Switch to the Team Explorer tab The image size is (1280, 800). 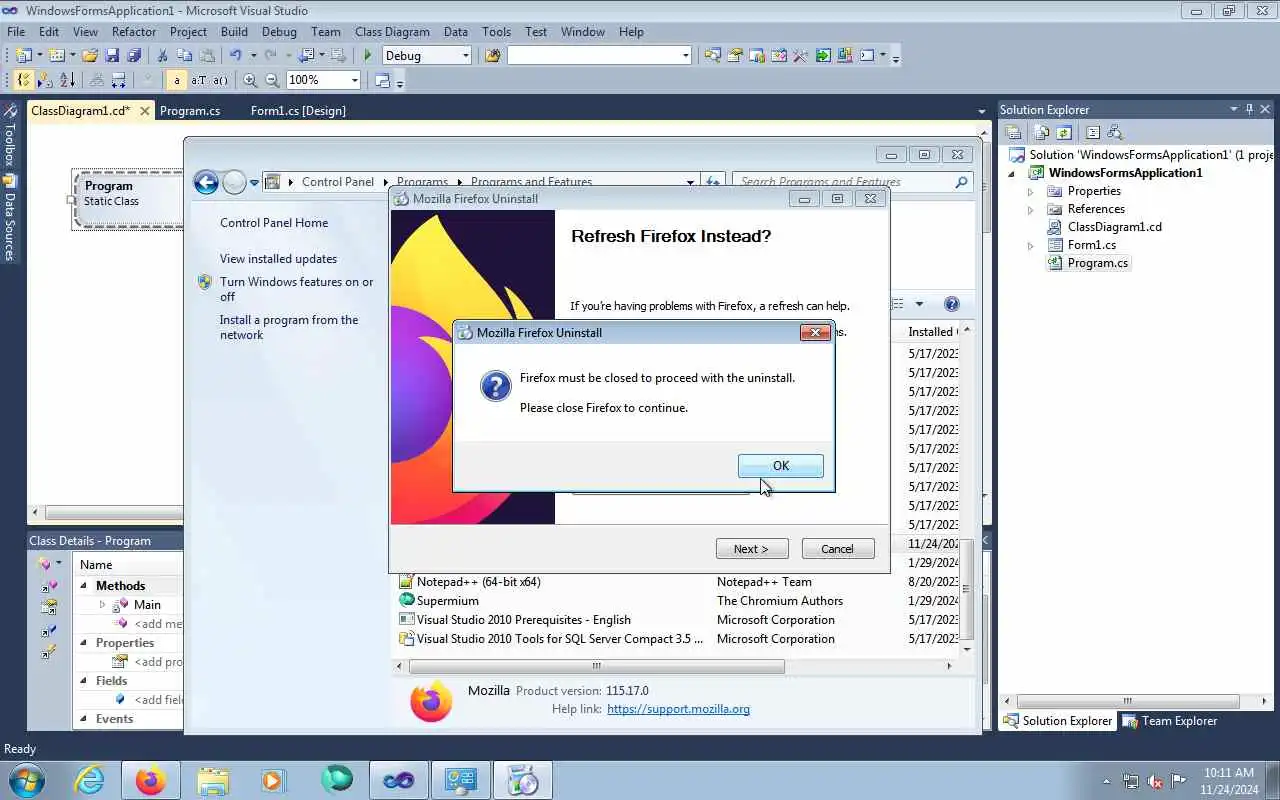1170,721
